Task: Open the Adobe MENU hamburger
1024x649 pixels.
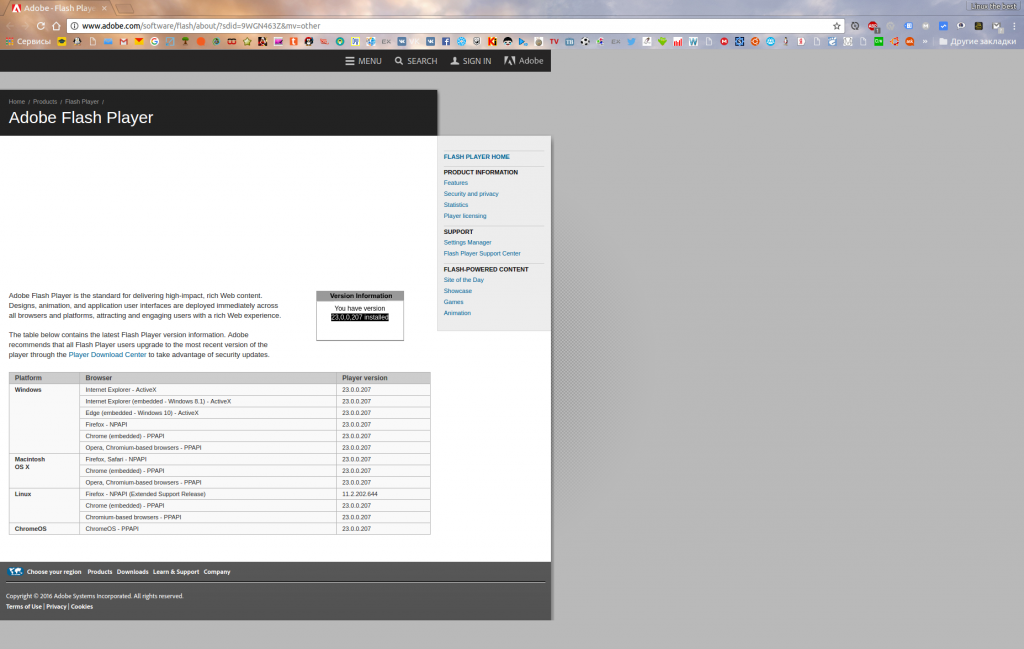Action: pyautogui.click(x=363, y=61)
